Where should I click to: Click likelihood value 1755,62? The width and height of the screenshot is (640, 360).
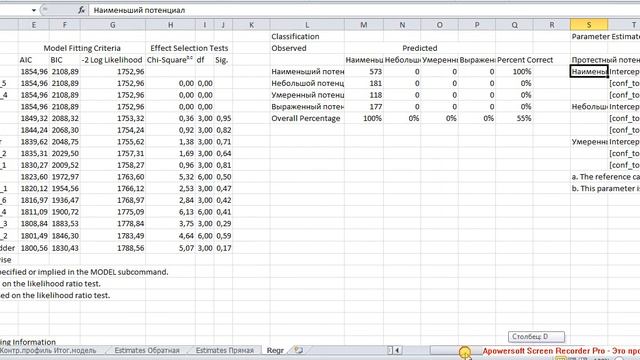coord(130,142)
